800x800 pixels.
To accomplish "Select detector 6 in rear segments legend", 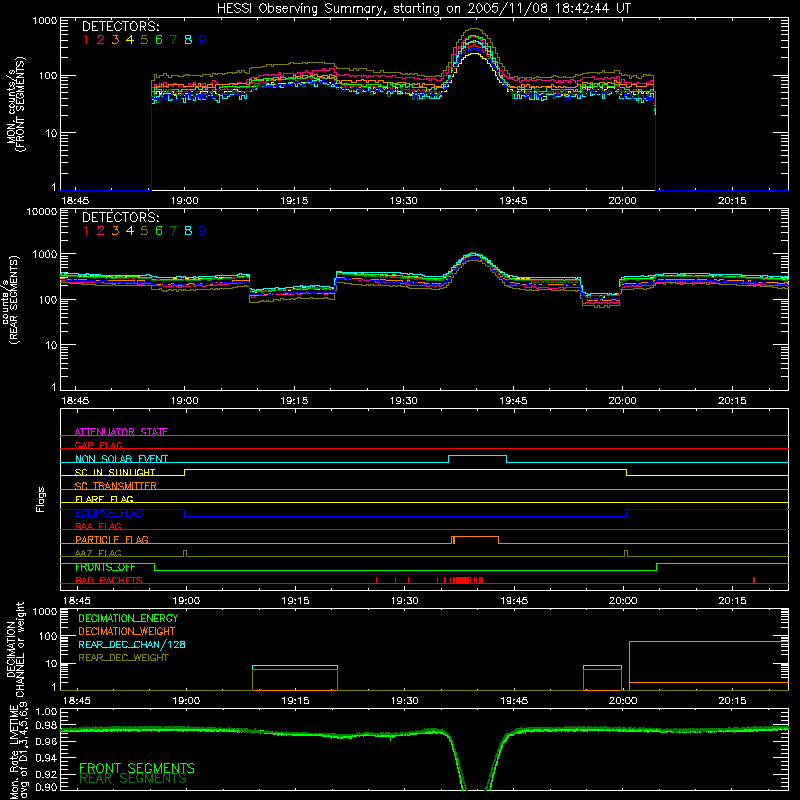I will click(x=159, y=231).
